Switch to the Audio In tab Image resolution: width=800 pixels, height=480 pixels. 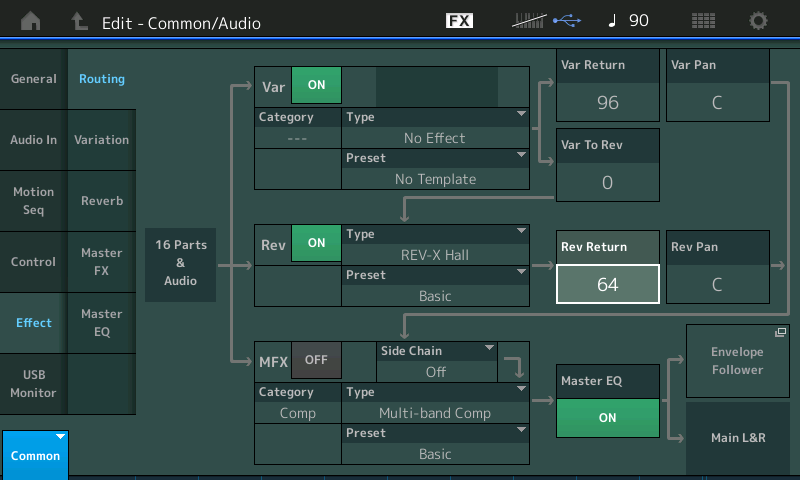coord(34,140)
